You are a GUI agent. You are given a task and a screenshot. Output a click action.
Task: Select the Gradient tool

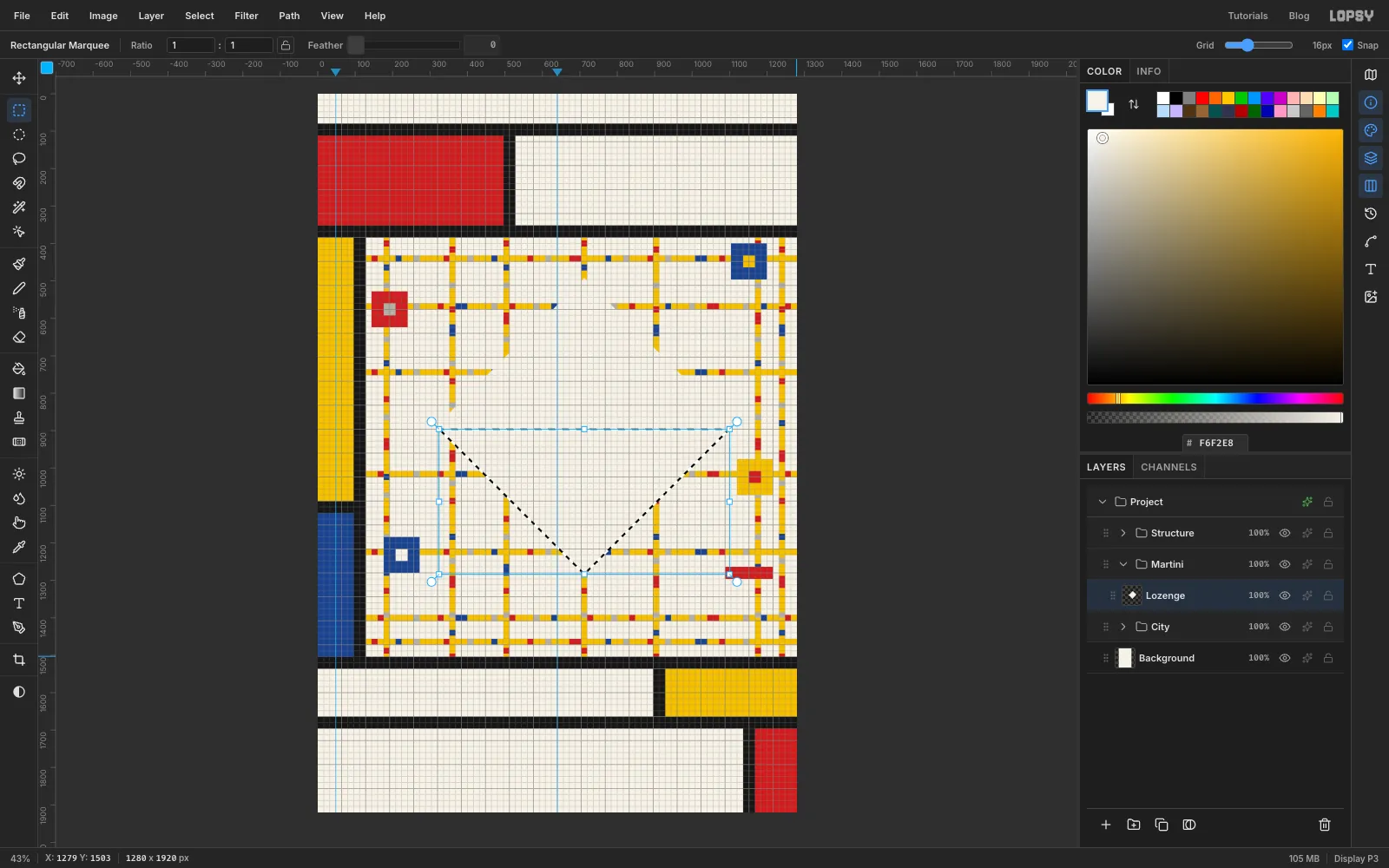pyautogui.click(x=19, y=393)
